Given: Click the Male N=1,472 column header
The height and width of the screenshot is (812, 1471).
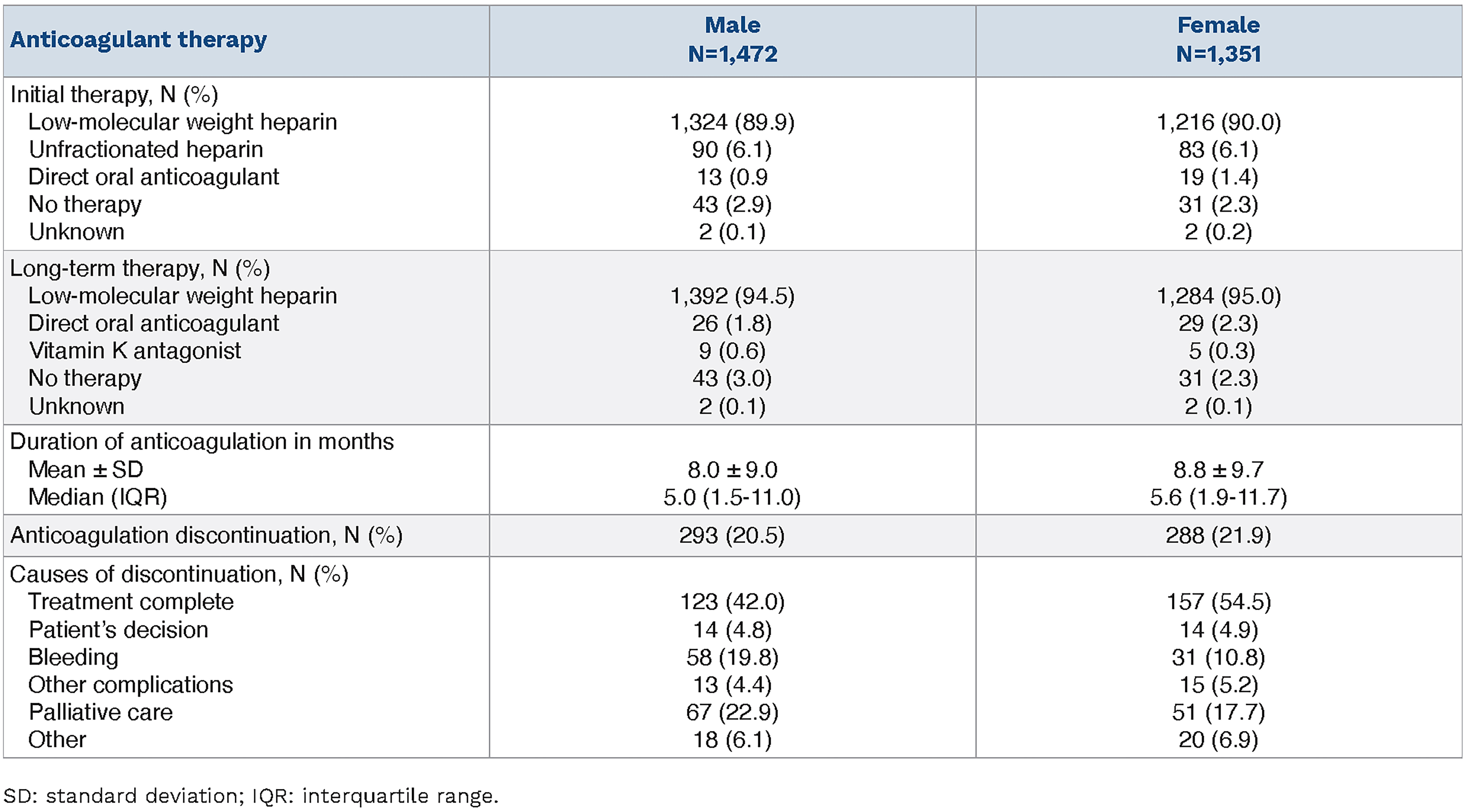Looking at the screenshot, I should coord(732,40).
